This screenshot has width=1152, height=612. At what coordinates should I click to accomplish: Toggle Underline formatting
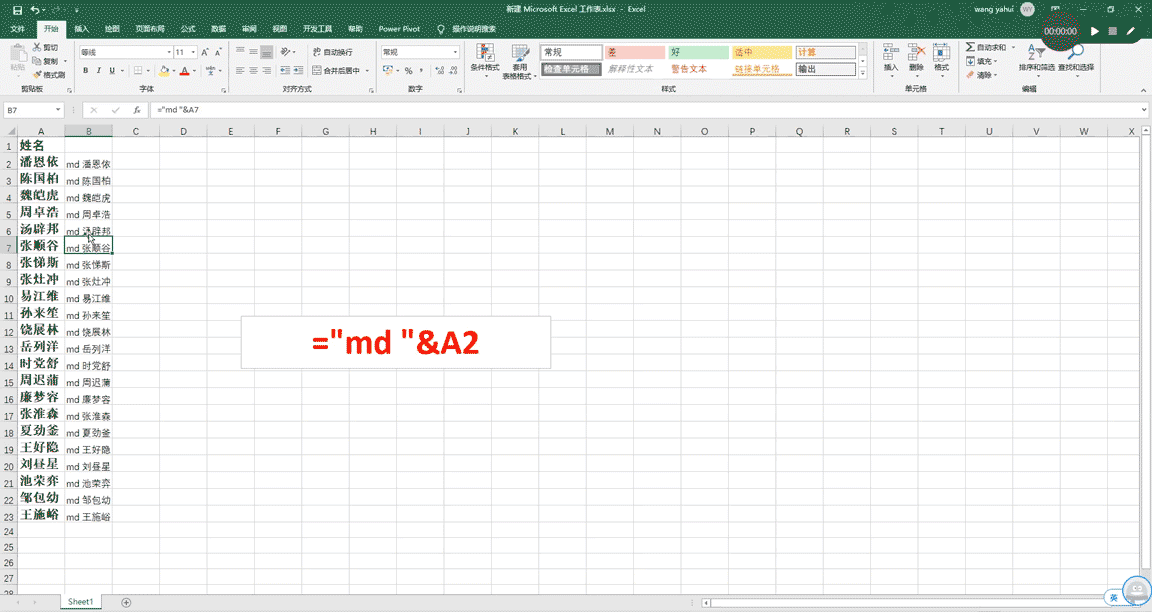pyautogui.click(x=112, y=71)
